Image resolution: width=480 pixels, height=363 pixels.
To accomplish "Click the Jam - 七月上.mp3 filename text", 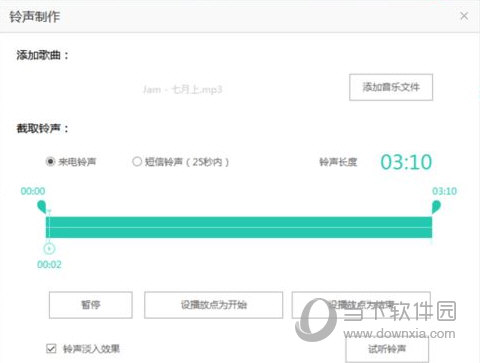I will [x=183, y=90].
